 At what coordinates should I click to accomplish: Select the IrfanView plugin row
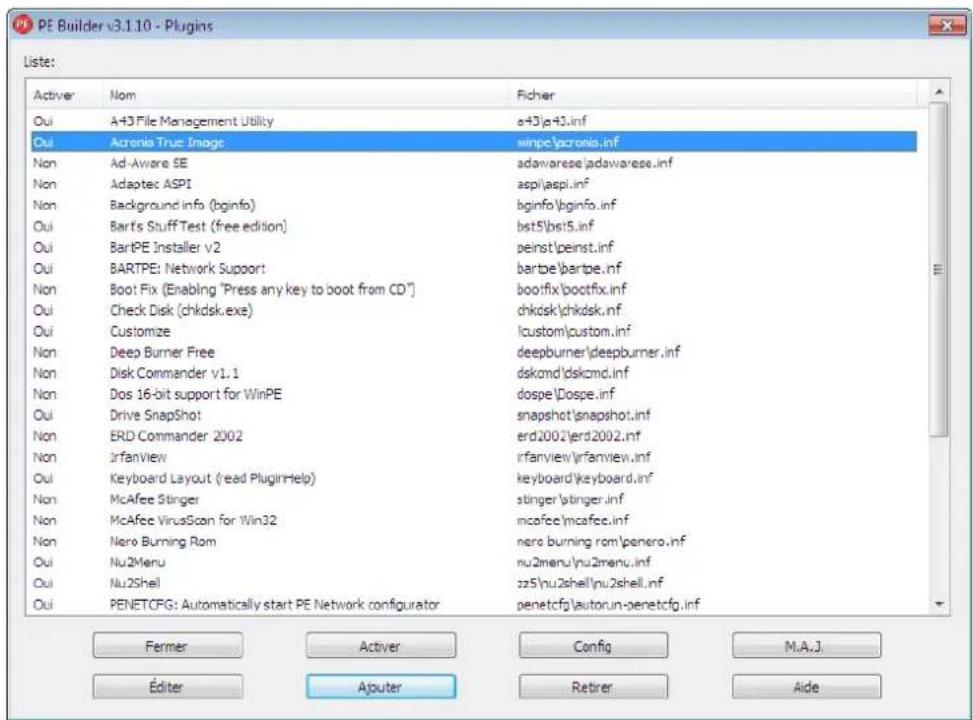473,457
